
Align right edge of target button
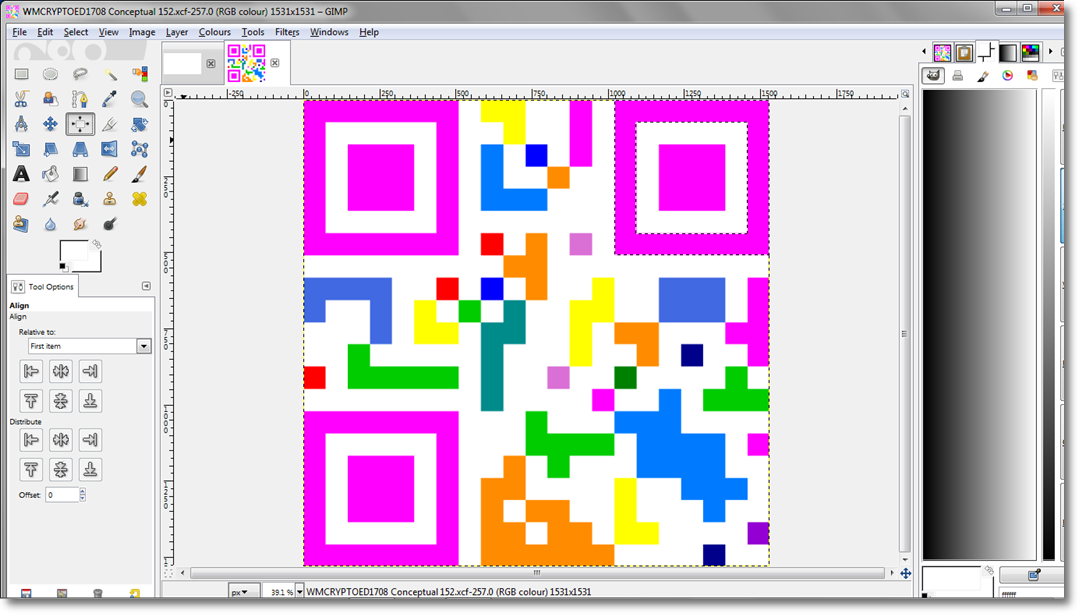(90, 371)
